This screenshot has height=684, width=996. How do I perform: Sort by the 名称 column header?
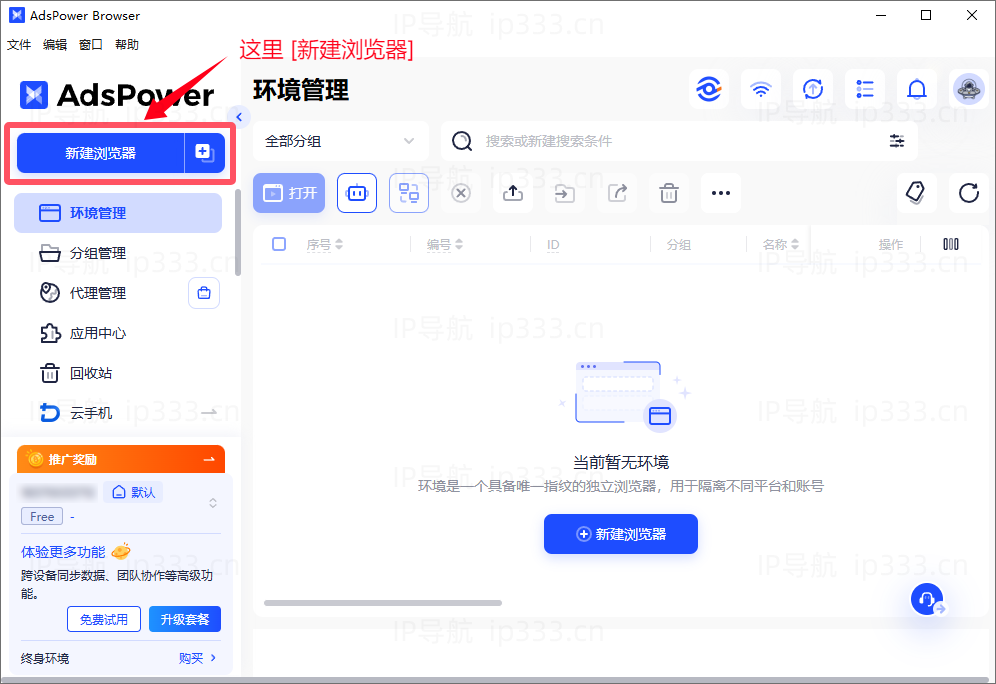(x=781, y=245)
